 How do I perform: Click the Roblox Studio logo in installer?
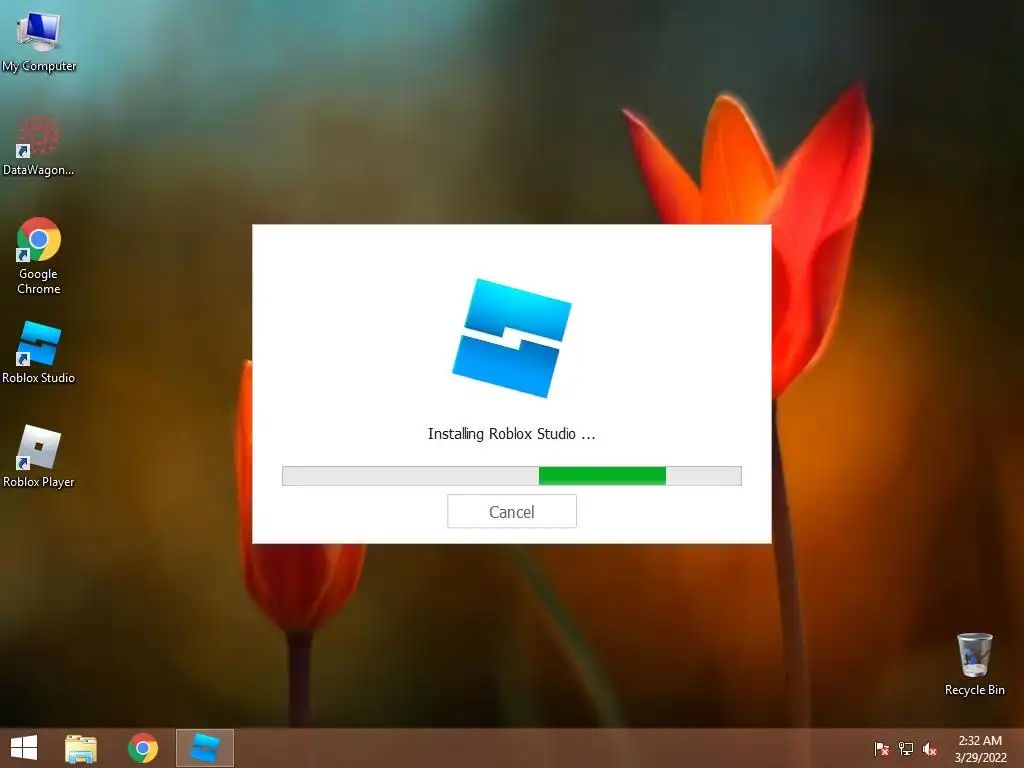click(511, 338)
